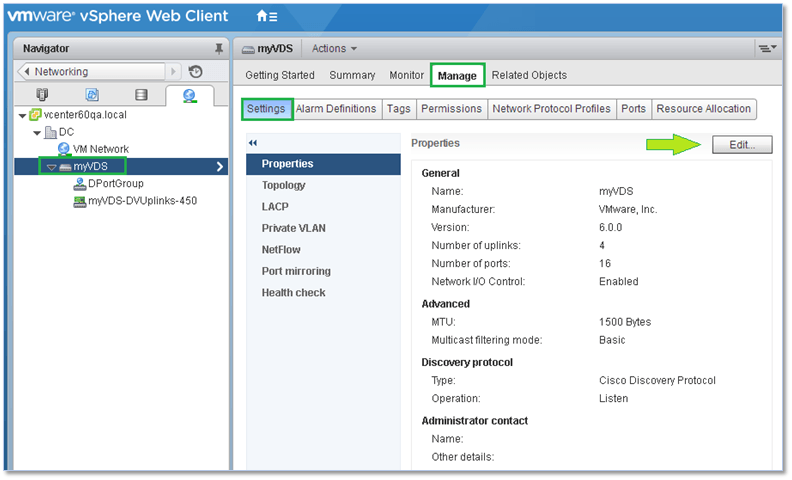
Task: Click the Multicast filtering mode Basic value
Action: (612, 341)
